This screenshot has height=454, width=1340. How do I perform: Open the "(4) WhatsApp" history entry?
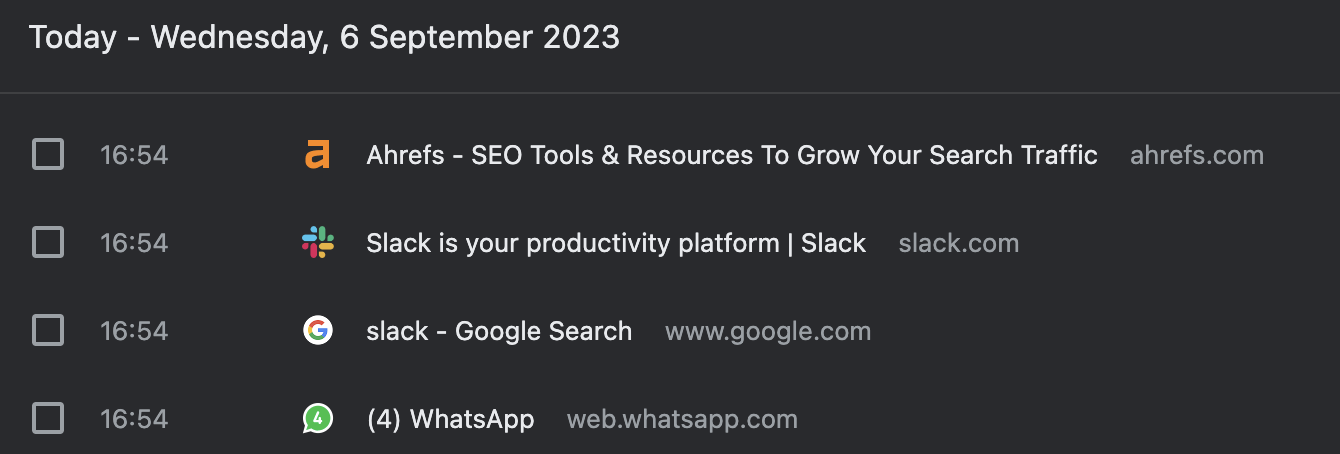click(x=450, y=419)
